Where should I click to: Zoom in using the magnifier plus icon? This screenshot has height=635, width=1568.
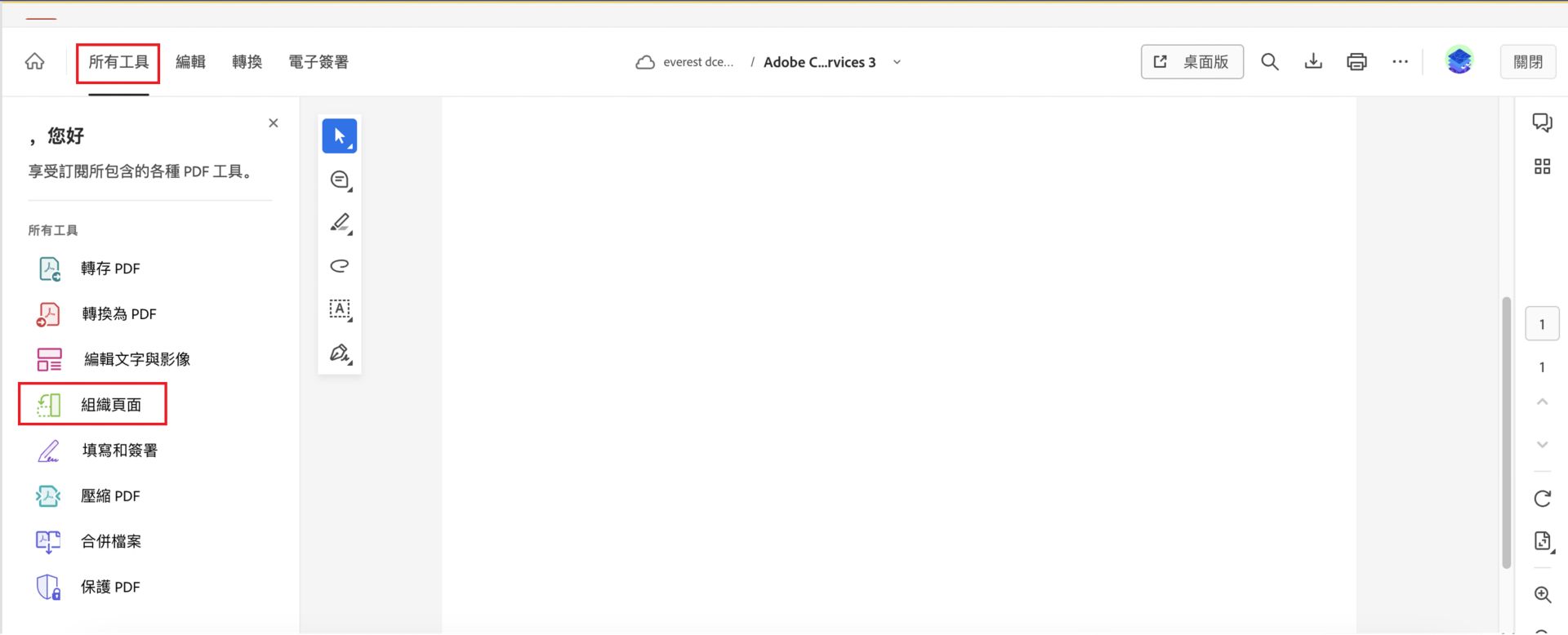(1542, 595)
